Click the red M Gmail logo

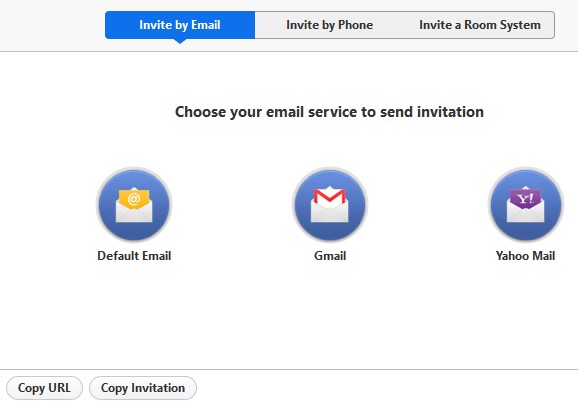click(x=330, y=197)
